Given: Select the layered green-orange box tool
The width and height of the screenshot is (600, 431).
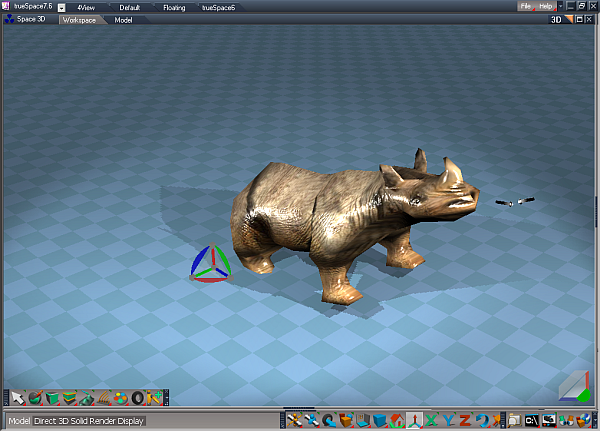Looking at the screenshot, I should 69,398.
